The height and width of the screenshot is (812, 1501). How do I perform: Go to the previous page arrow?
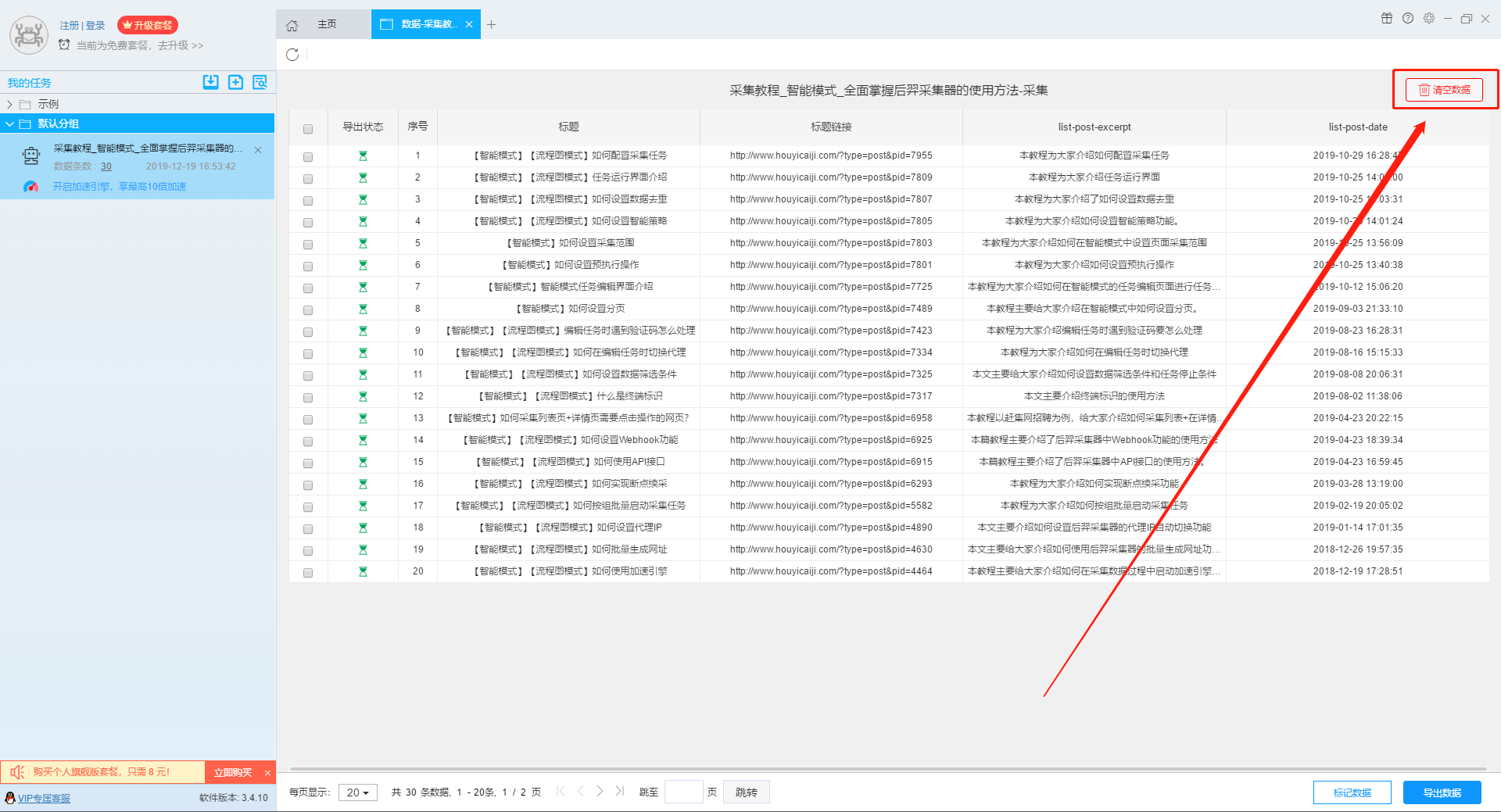pyautogui.click(x=580, y=792)
